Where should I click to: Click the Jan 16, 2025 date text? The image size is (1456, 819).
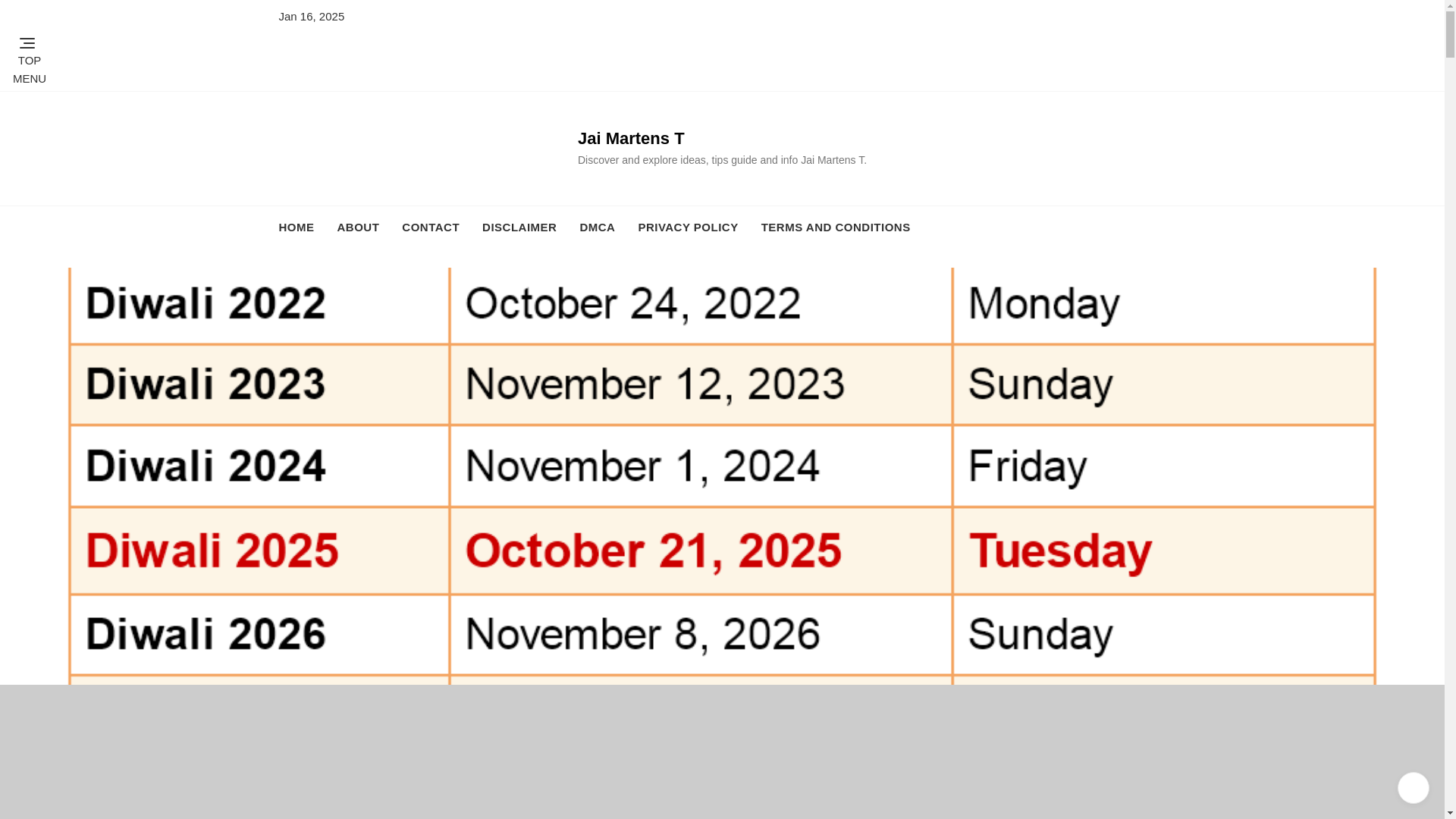click(x=311, y=17)
